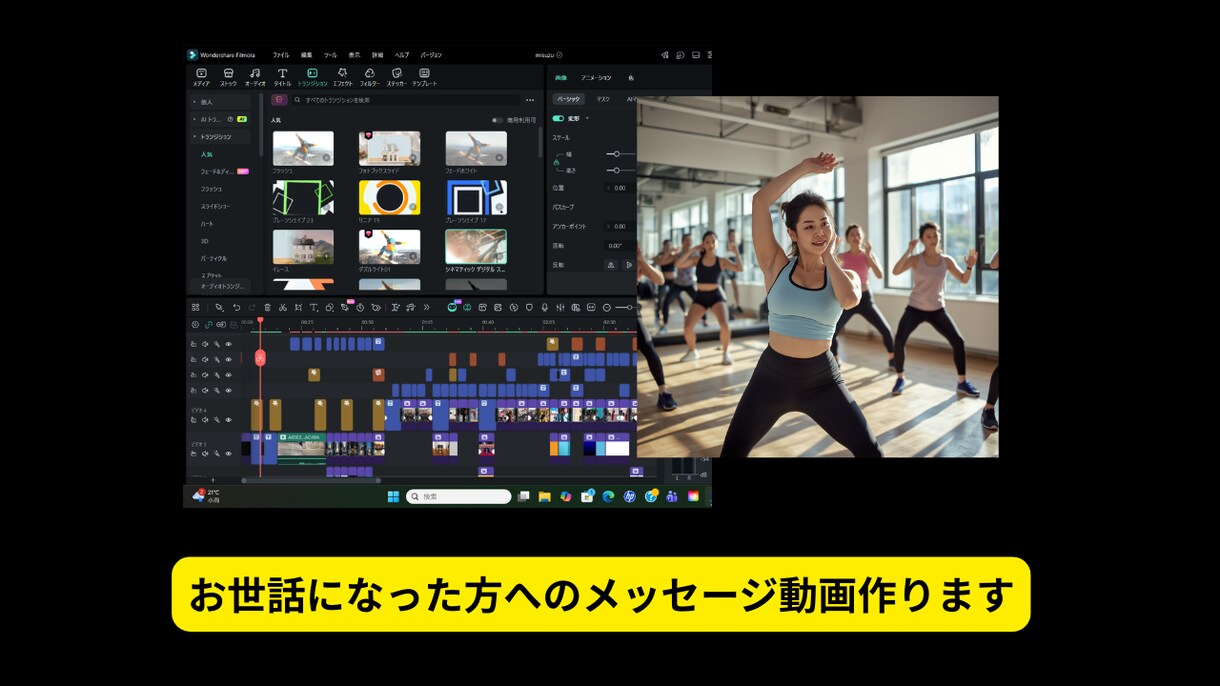
Task: Select ハート category in sidebar
Action: 207,223
